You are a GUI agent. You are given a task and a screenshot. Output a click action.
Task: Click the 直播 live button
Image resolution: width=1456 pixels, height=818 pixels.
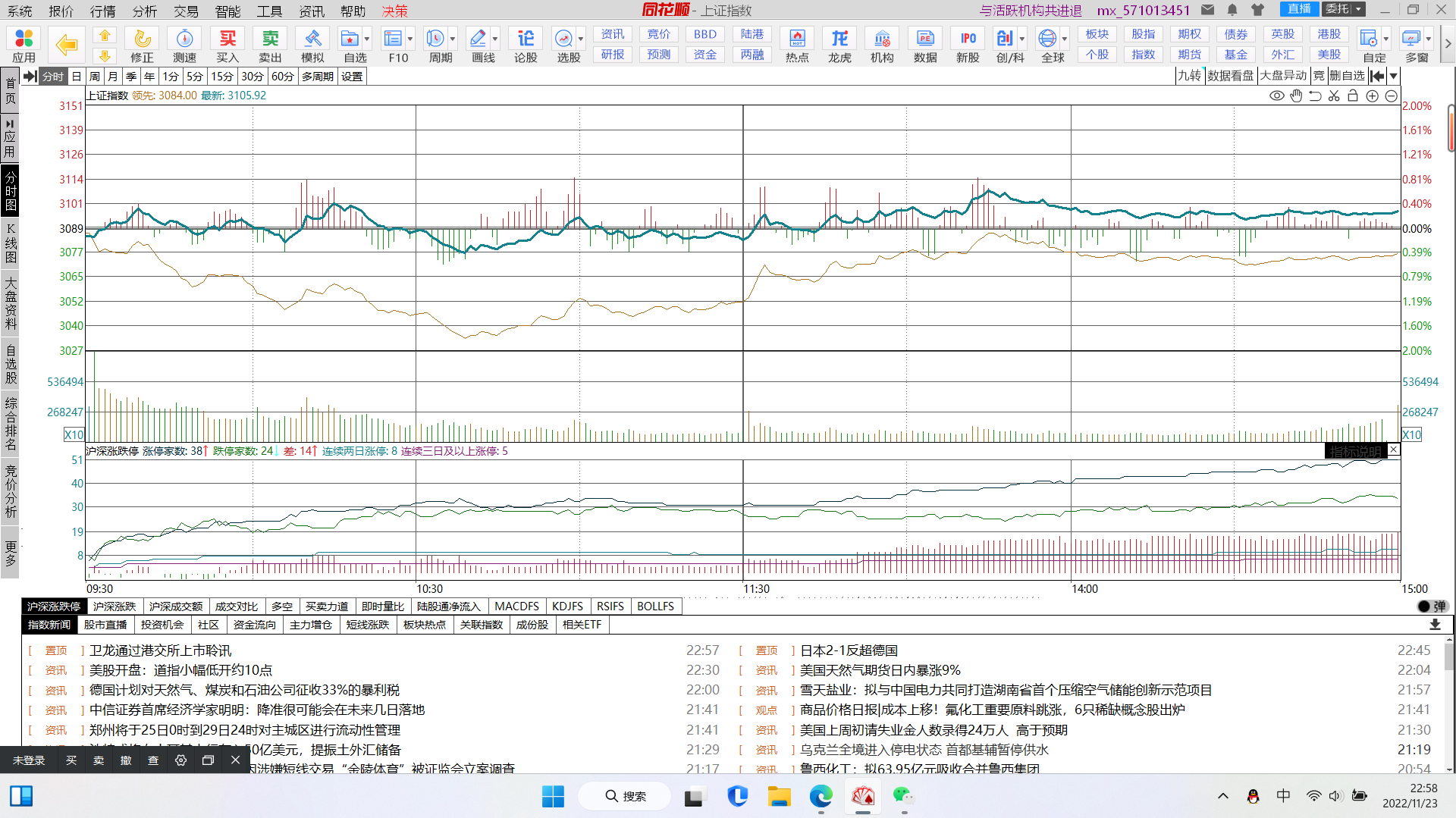tap(1299, 9)
